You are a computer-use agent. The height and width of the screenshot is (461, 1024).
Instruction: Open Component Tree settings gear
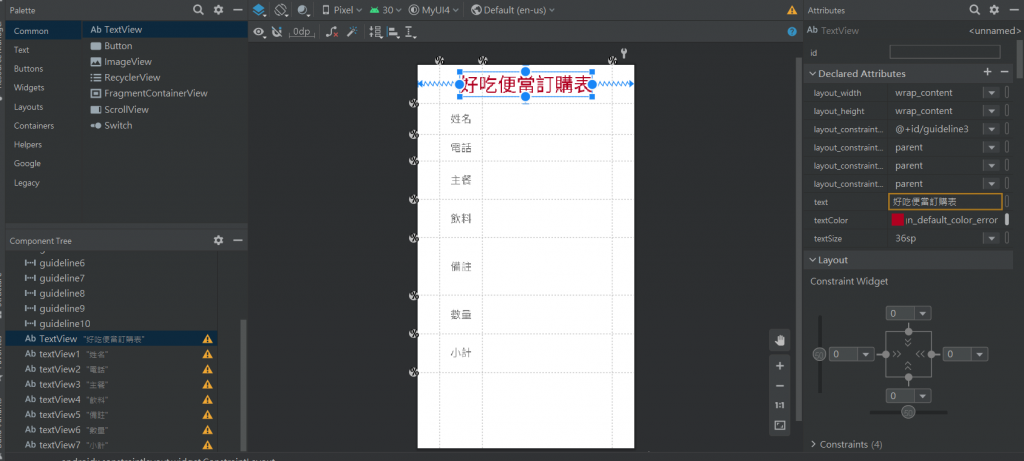[x=219, y=240]
